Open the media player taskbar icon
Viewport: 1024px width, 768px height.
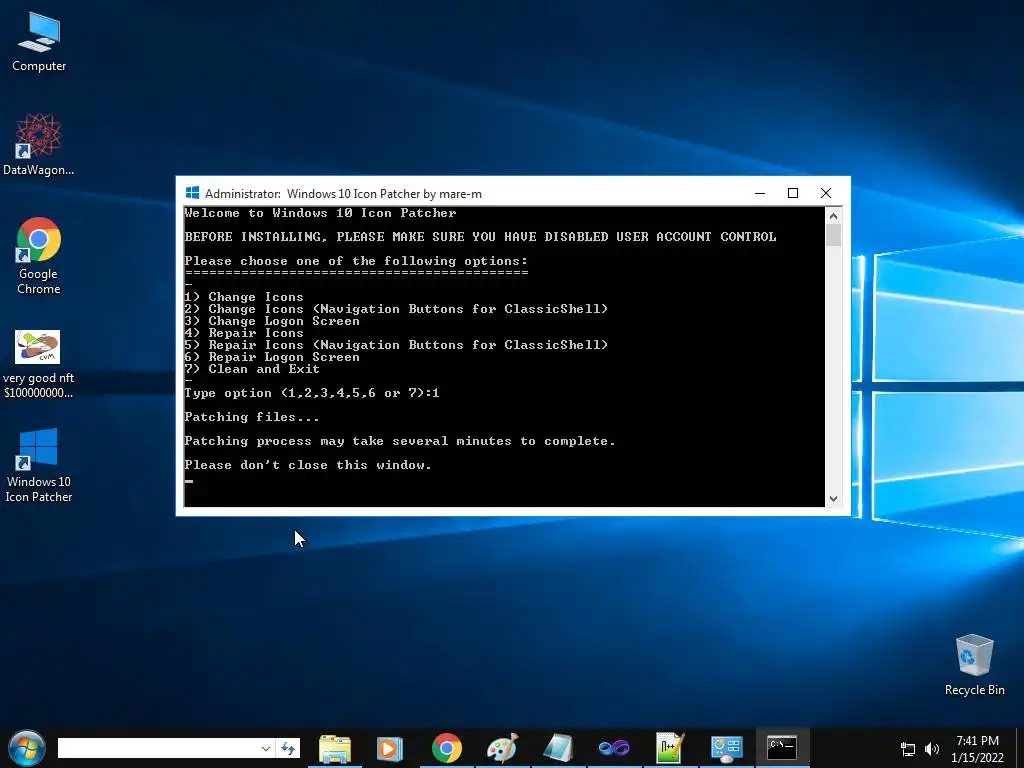tap(390, 748)
